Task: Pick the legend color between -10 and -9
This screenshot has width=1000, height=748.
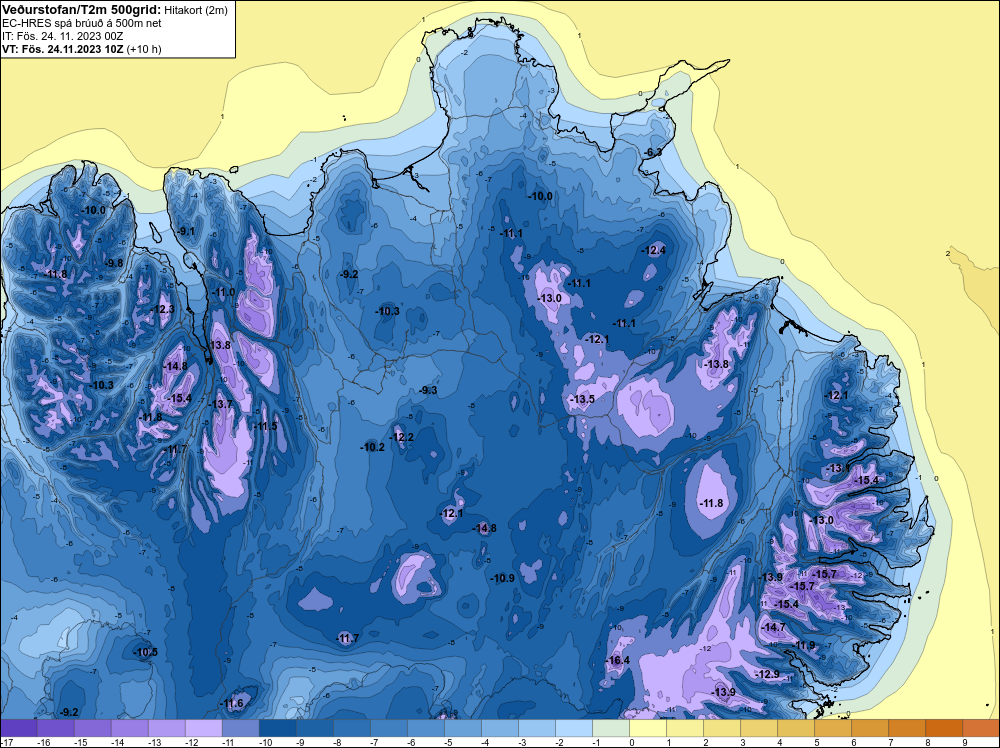Action: (x=277, y=728)
